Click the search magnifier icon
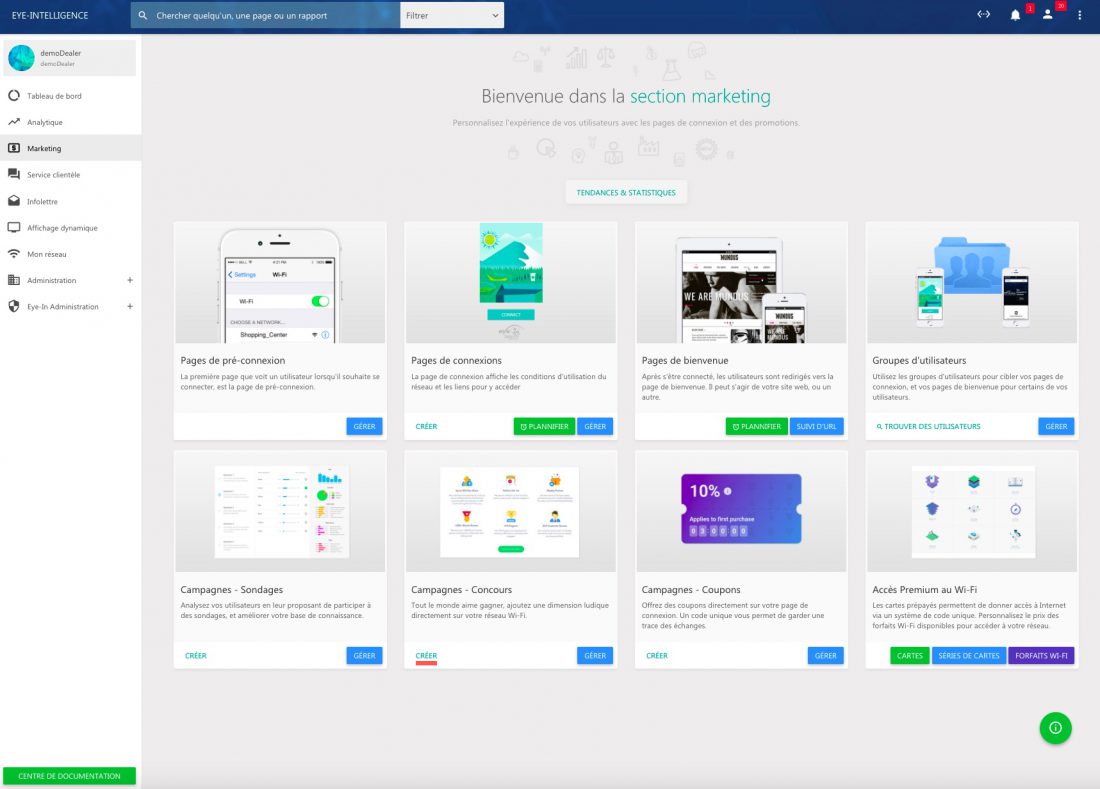This screenshot has width=1100, height=789. (x=144, y=16)
